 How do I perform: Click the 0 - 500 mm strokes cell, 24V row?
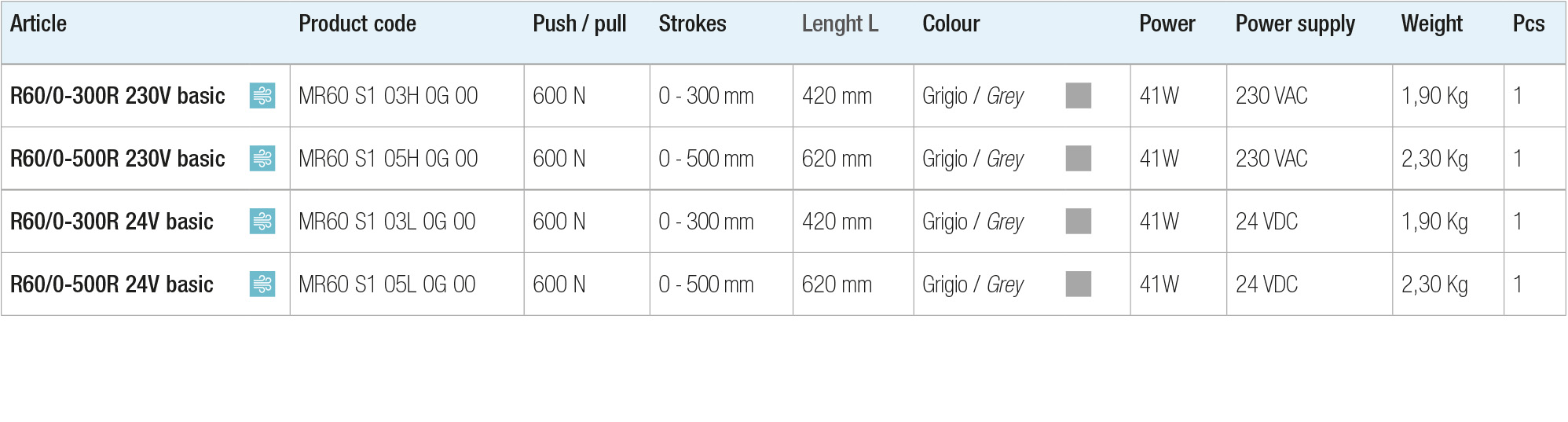[706, 284]
